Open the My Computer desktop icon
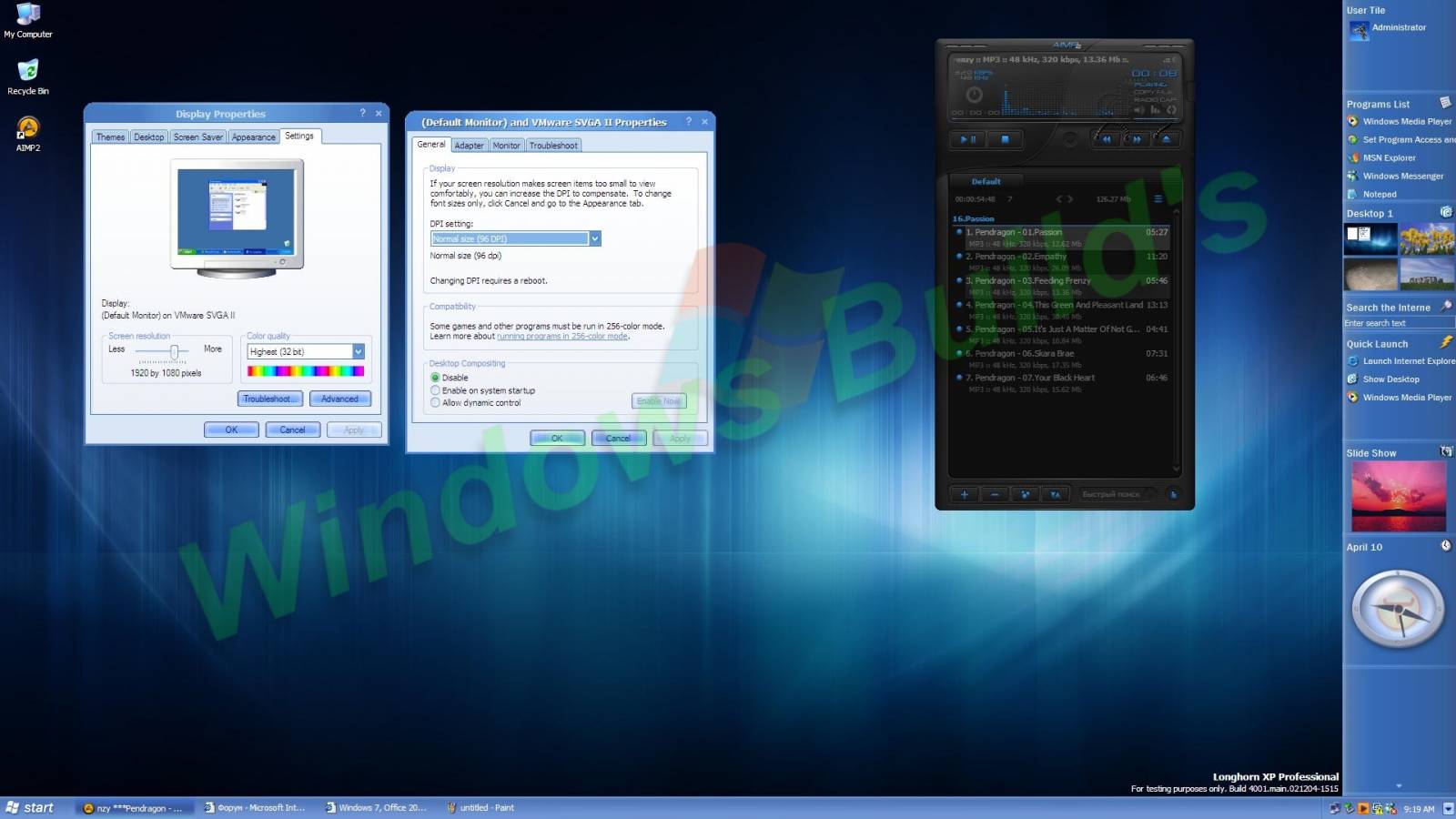Image resolution: width=1456 pixels, height=819 pixels. point(28,21)
